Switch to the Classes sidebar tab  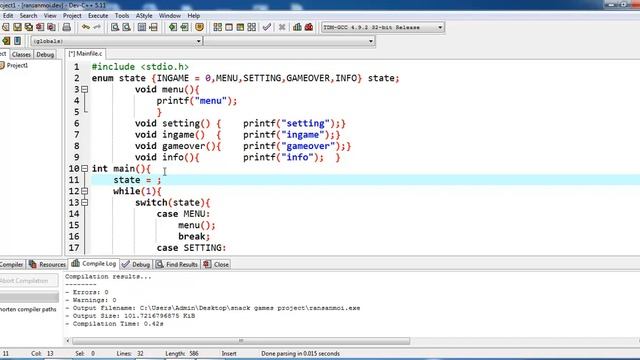click(x=21, y=54)
